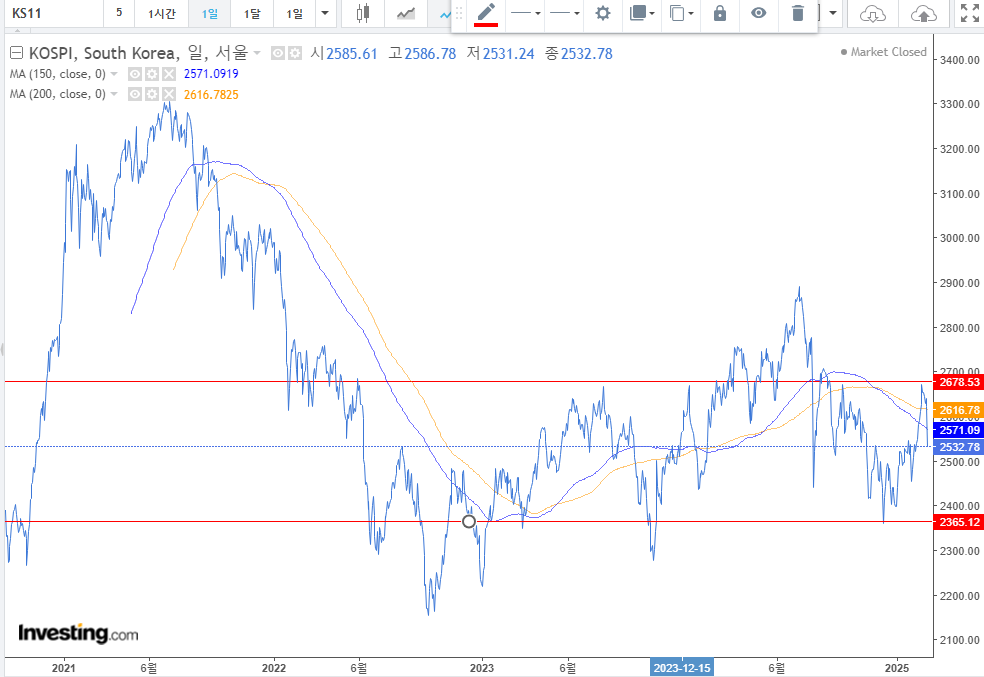
Task: Expand dropdown arrow next to KOSPI 서울 title
Action: (257, 53)
